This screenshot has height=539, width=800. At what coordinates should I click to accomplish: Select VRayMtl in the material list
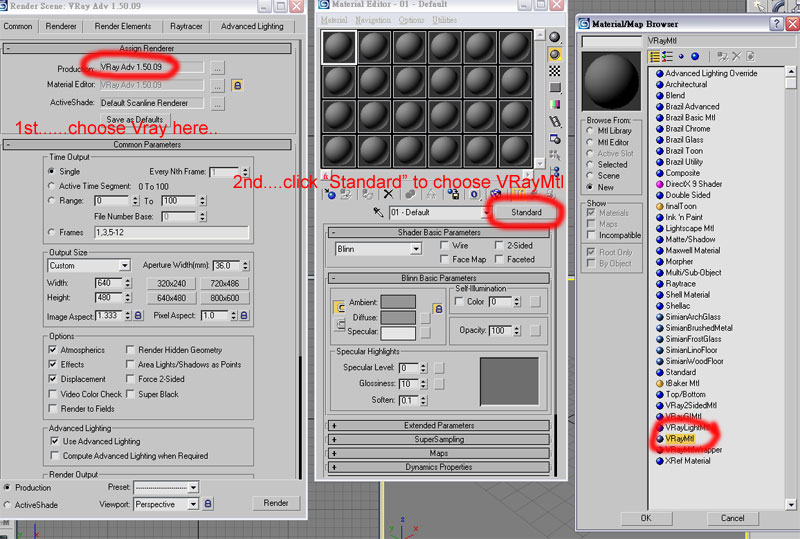click(x=680, y=438)
